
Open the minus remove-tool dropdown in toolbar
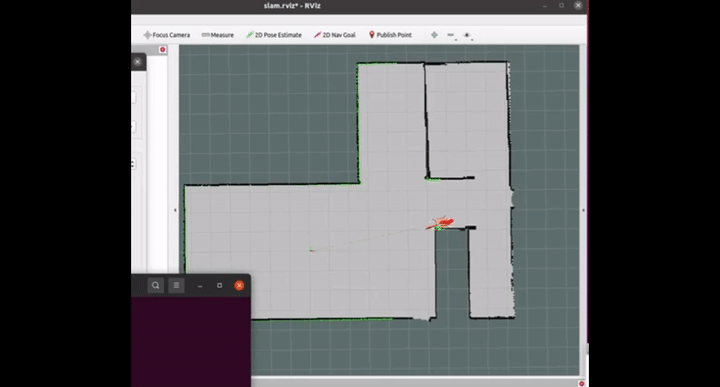[451, 35]
